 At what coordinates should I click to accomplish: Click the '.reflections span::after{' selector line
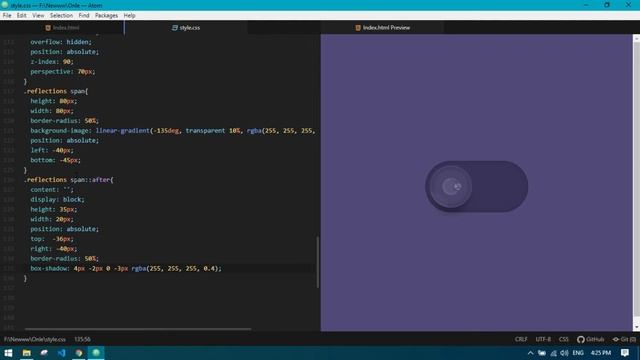click(x=69, y=180)
